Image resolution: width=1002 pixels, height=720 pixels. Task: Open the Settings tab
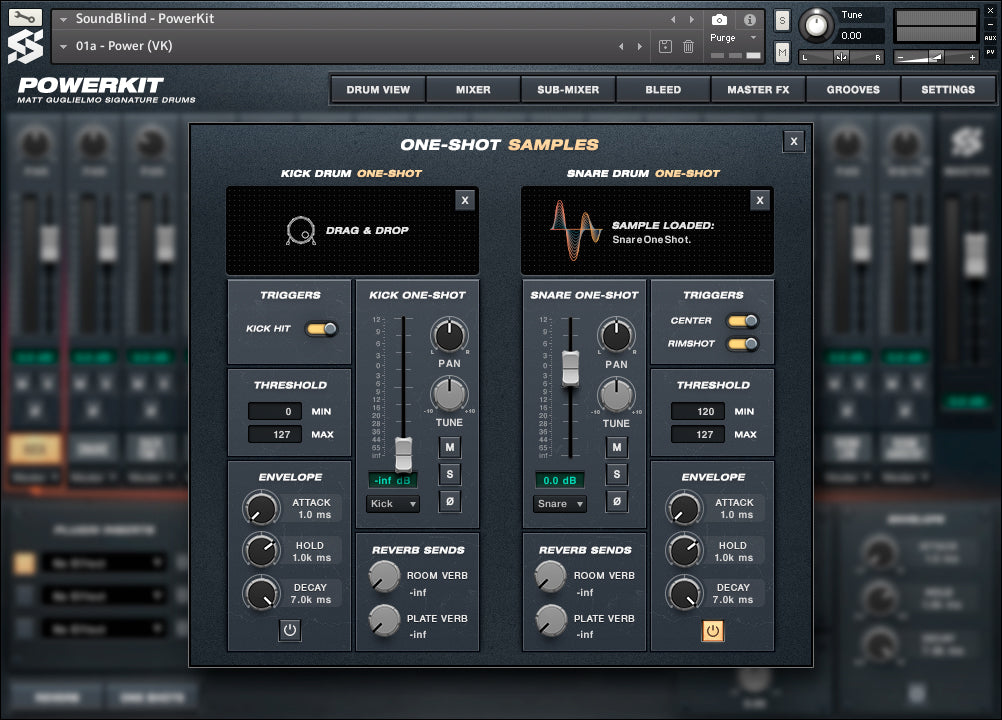pyautogui.click(x=948, y=89)
